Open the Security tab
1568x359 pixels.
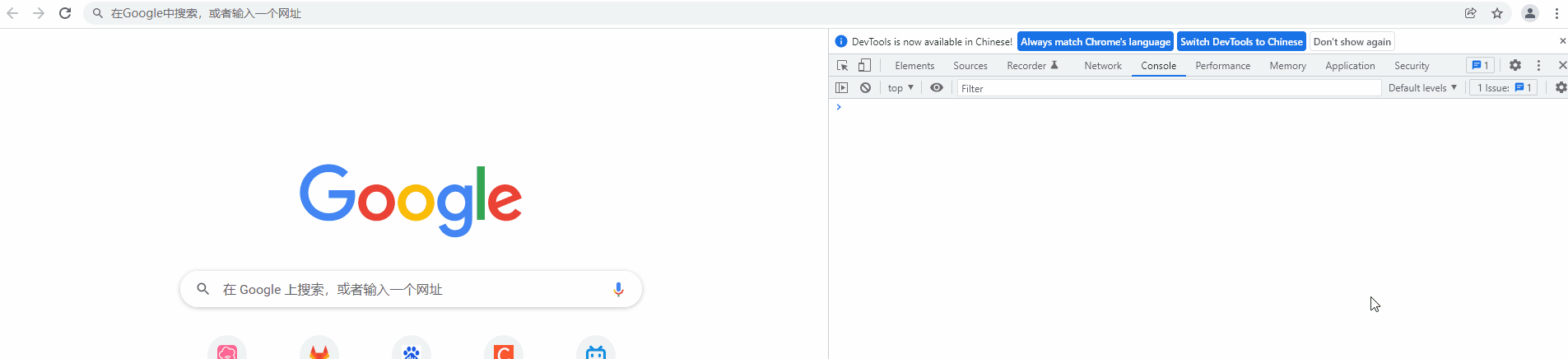(x=1412, y=66)
